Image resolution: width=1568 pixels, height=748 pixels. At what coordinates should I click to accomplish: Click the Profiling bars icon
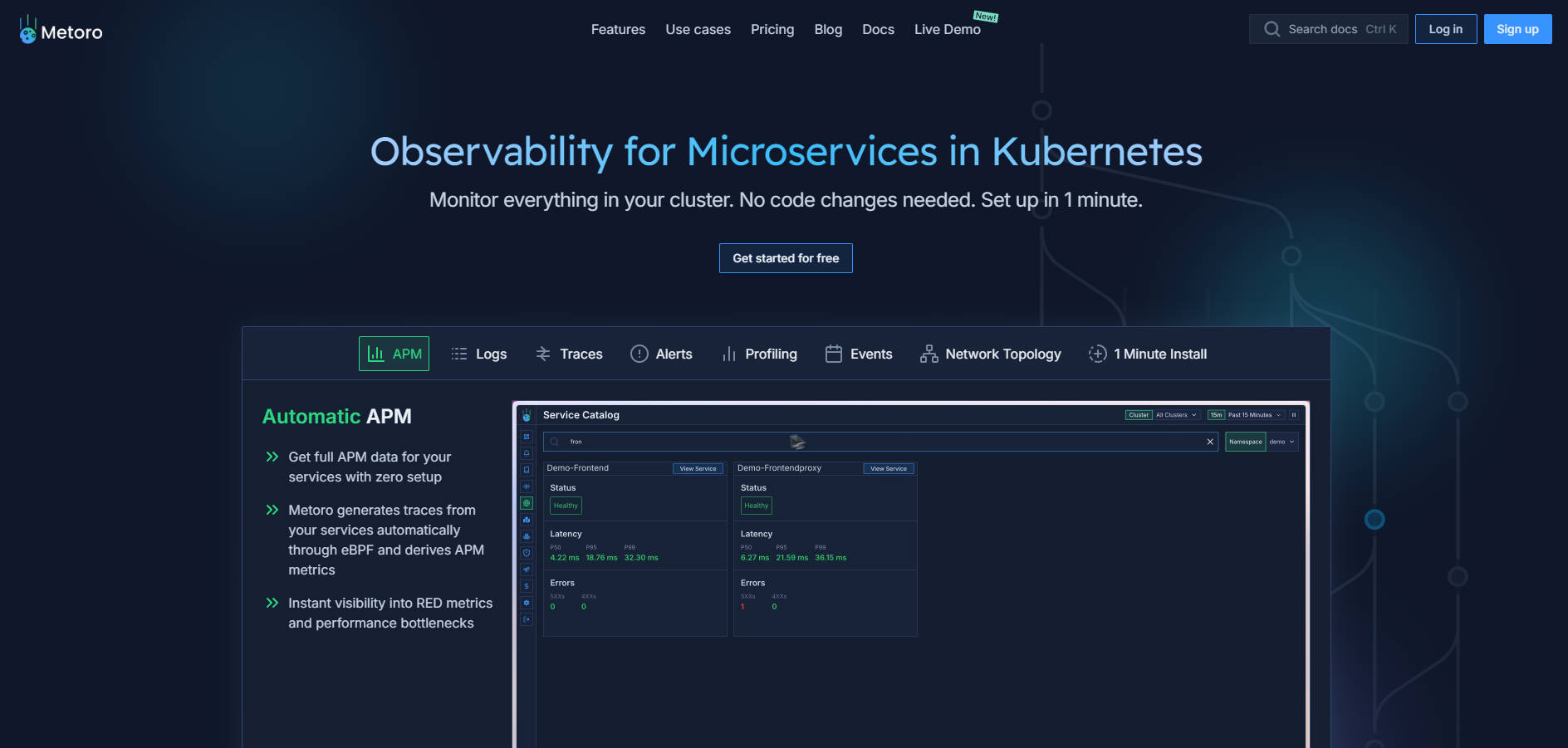(728, 354)
